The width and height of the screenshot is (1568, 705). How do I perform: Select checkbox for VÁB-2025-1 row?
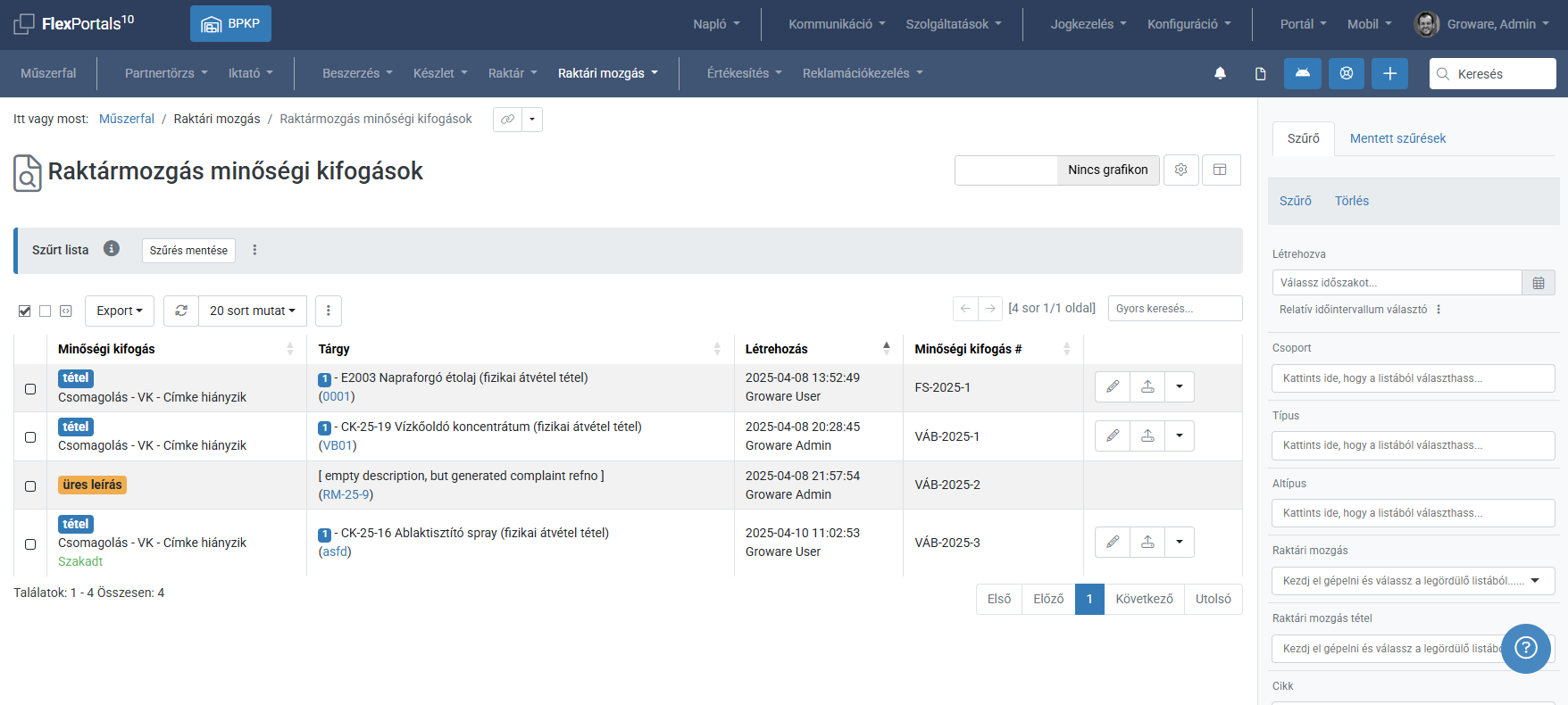(x=30, y=437)
